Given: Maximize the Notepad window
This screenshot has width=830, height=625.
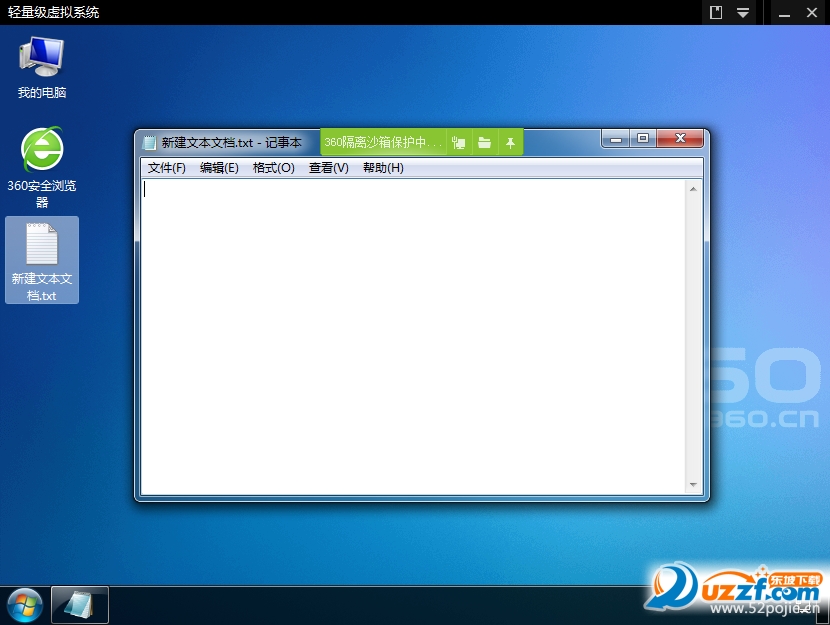Looking at the screenshot, I should (x=643, y=139).
